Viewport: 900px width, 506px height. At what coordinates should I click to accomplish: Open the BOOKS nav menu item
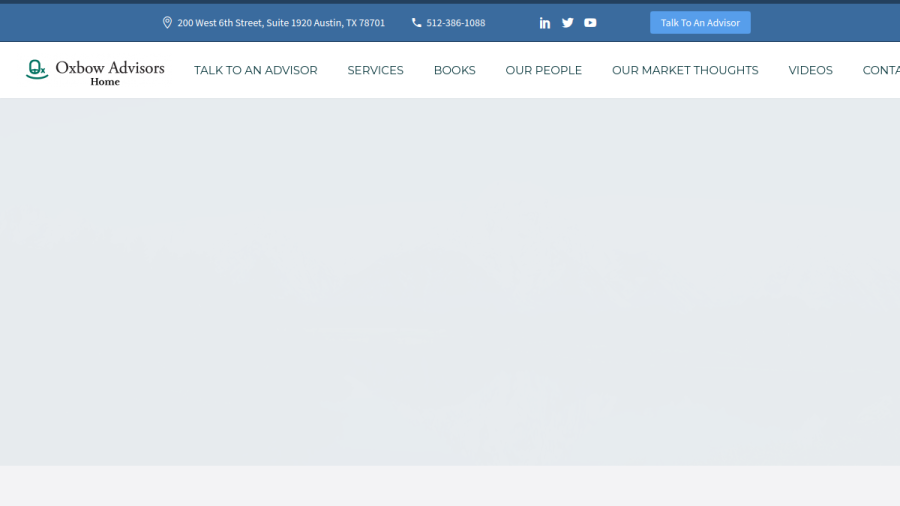tap(455, 70)
